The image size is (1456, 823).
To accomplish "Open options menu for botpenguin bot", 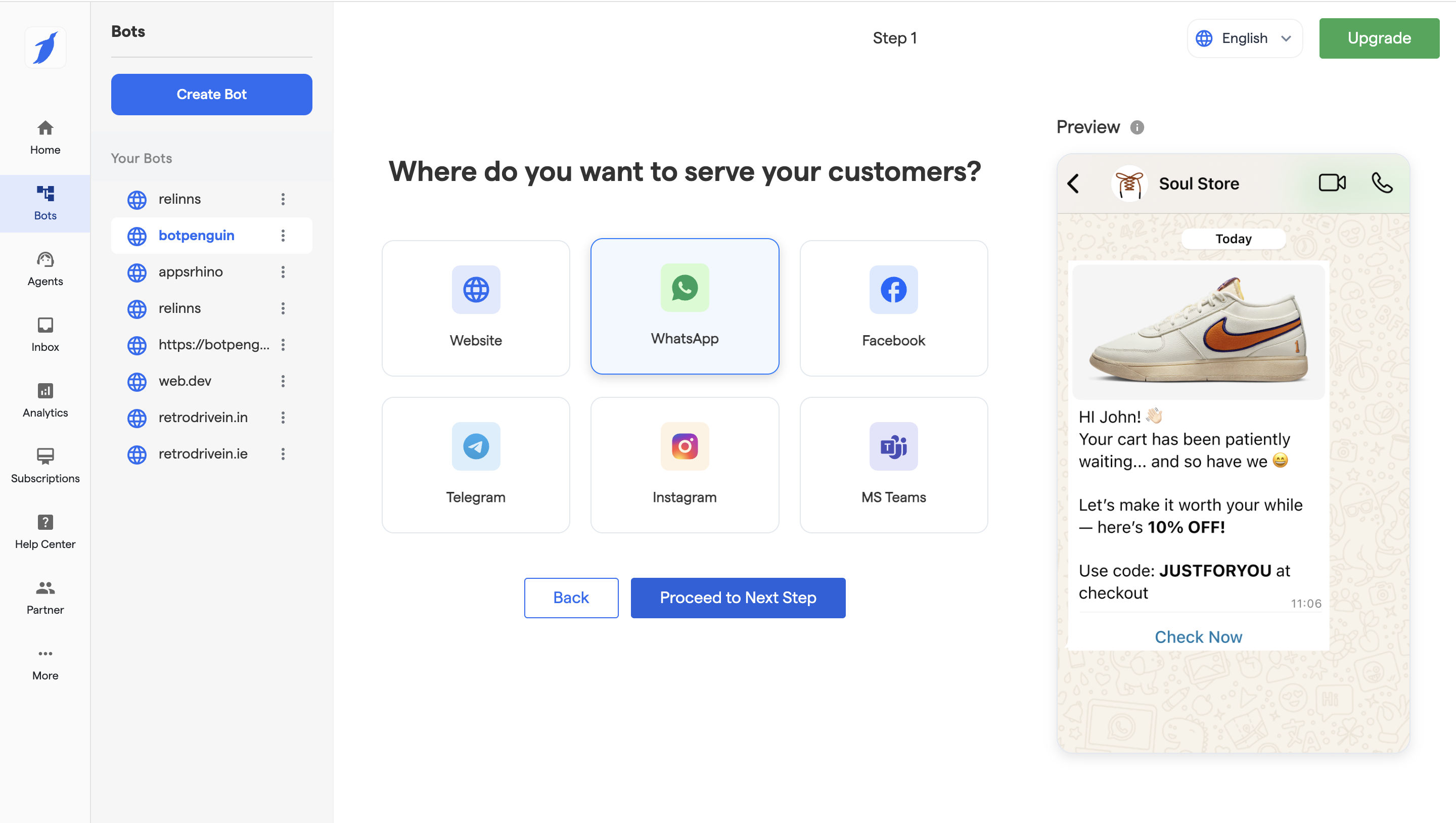I will tap(283, 236).
